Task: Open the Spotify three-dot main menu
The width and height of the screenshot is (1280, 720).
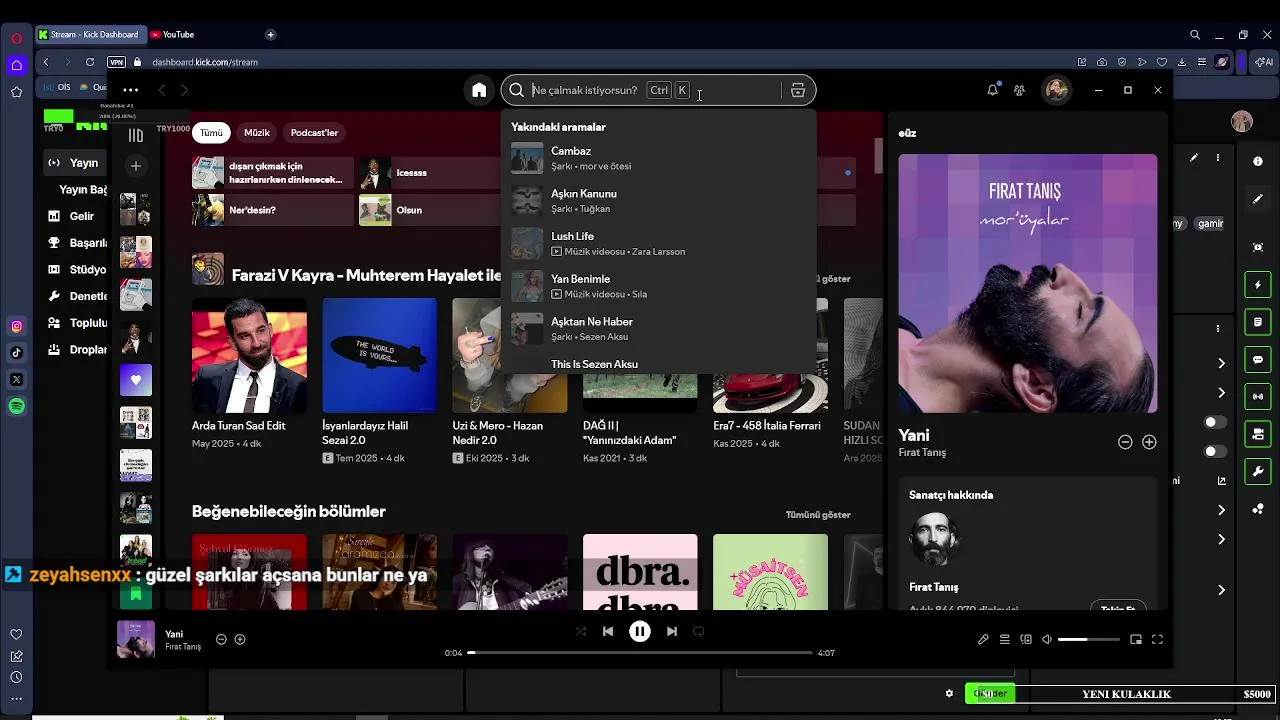Action: 130,90
